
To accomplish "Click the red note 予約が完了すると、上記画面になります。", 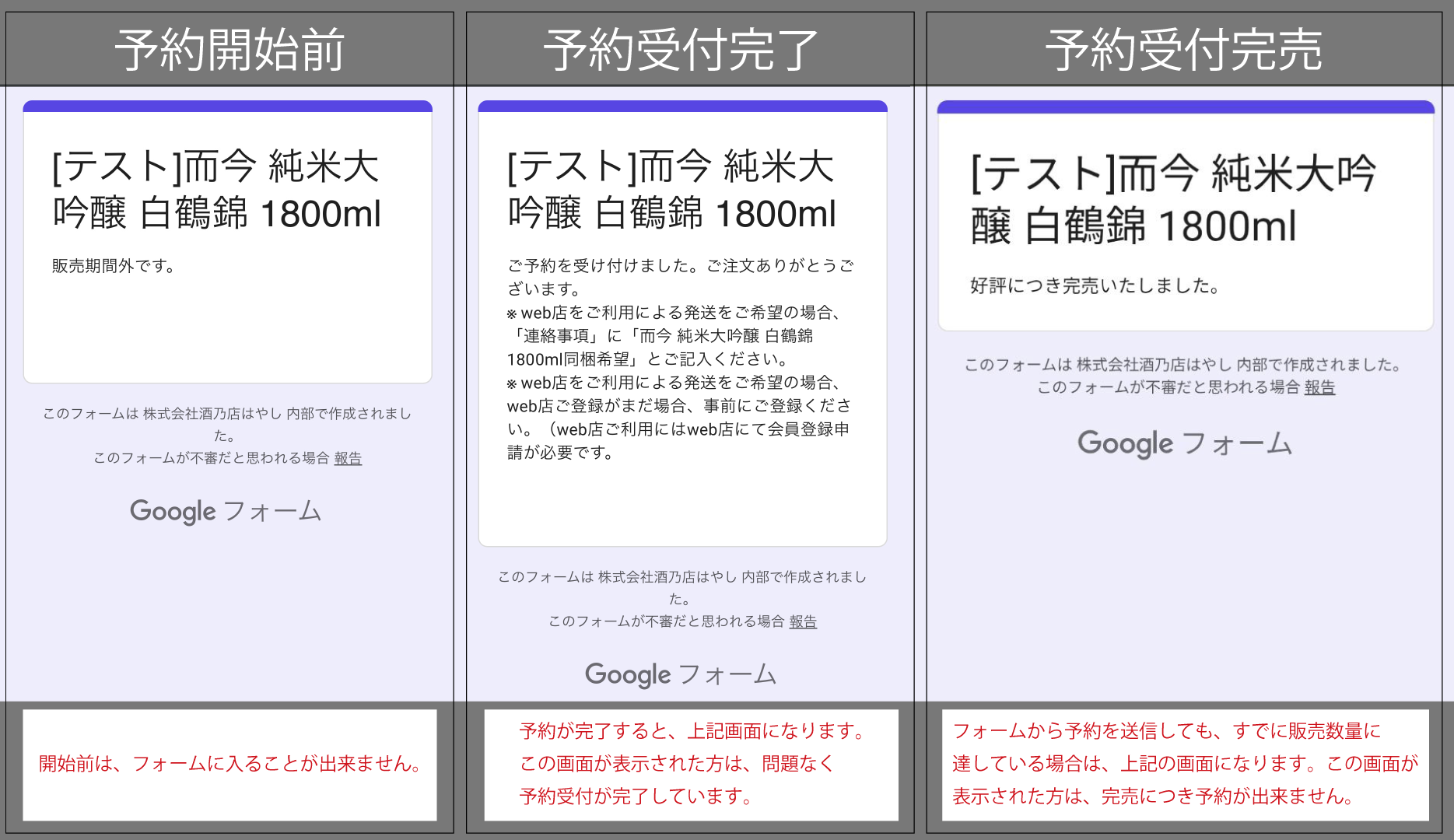I will [694, 731].
